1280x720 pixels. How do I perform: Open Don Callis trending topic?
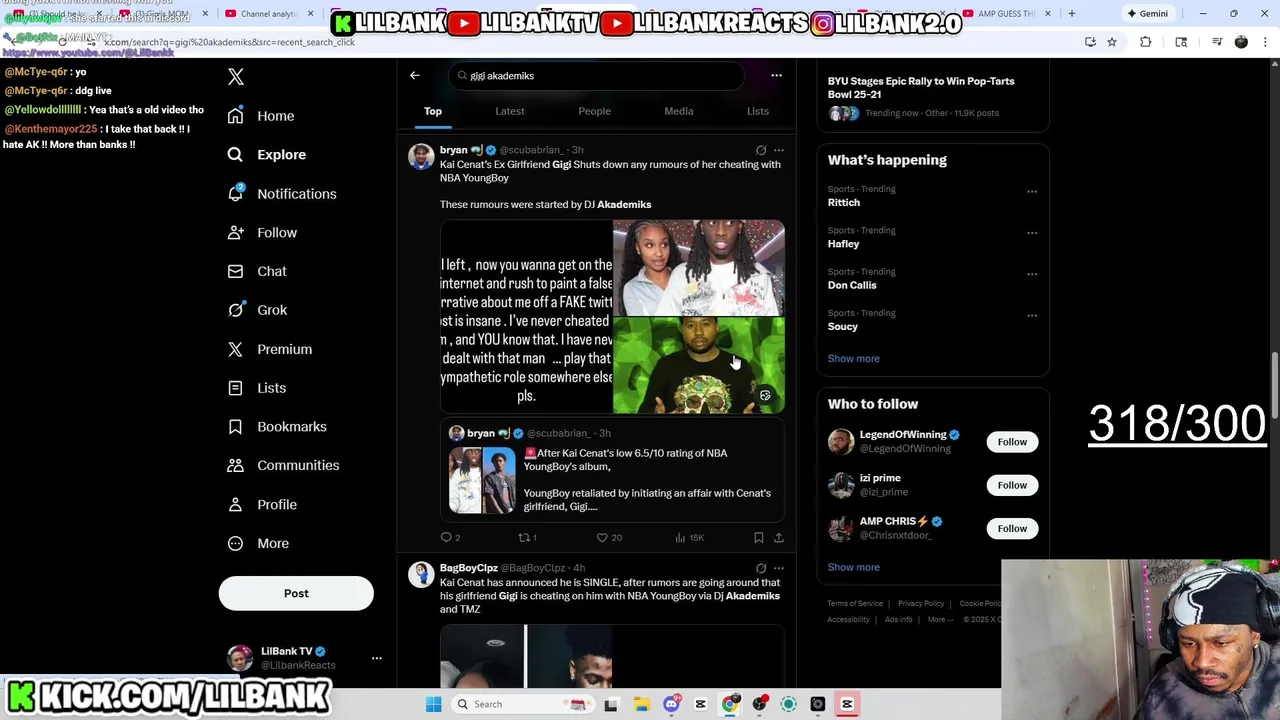pos(852,285)
